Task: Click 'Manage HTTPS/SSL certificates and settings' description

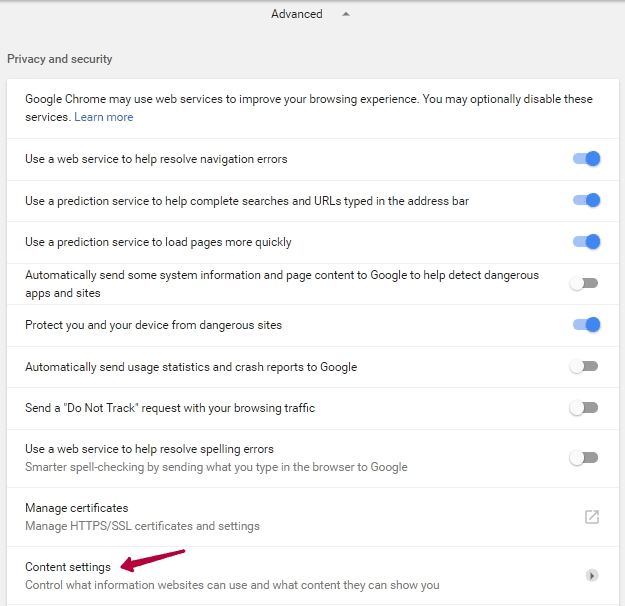Action: tap(142, 526)
